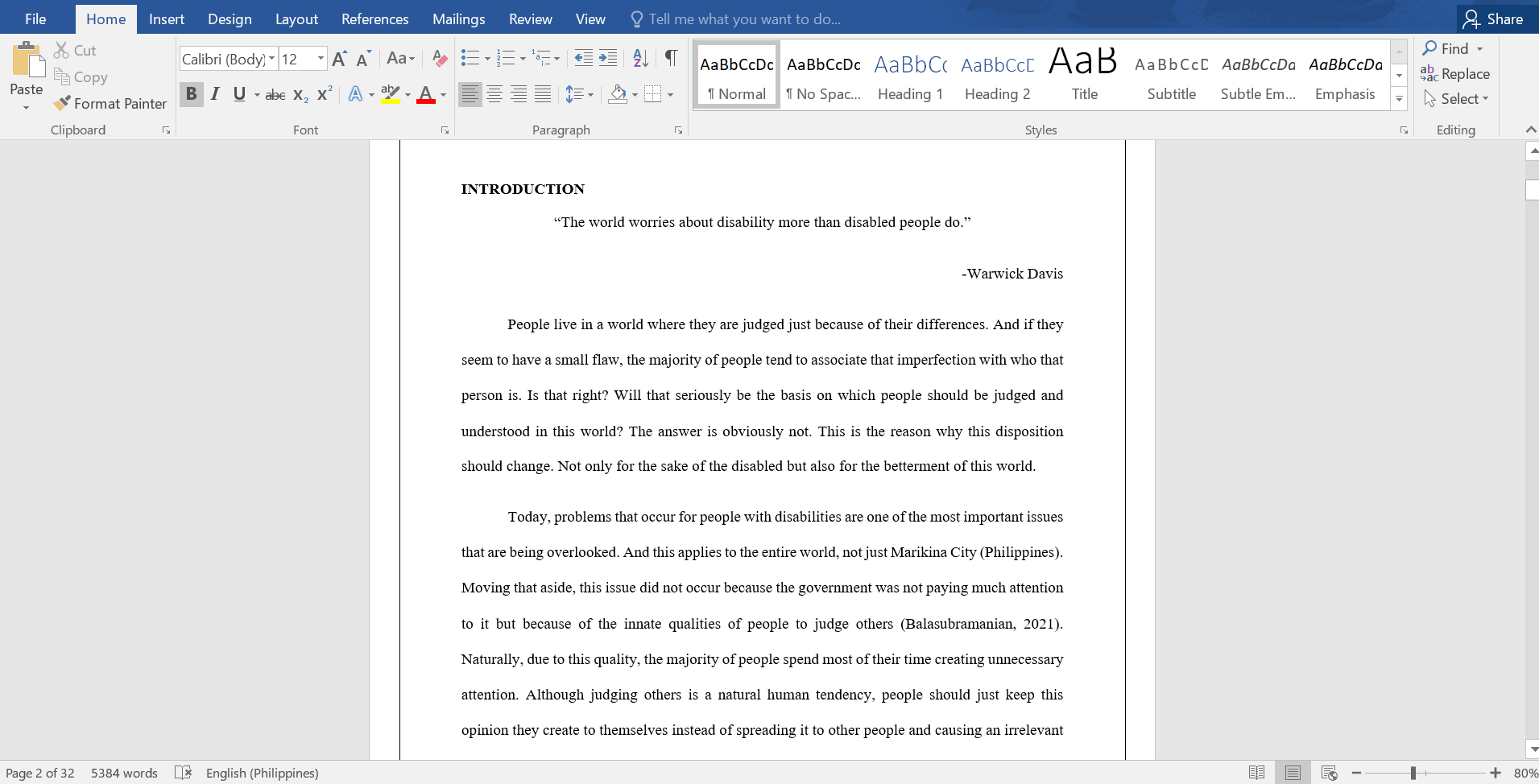The image size is (1539, 784).
Task: Click the zoom slider handle
Action: click(1413, 773)
